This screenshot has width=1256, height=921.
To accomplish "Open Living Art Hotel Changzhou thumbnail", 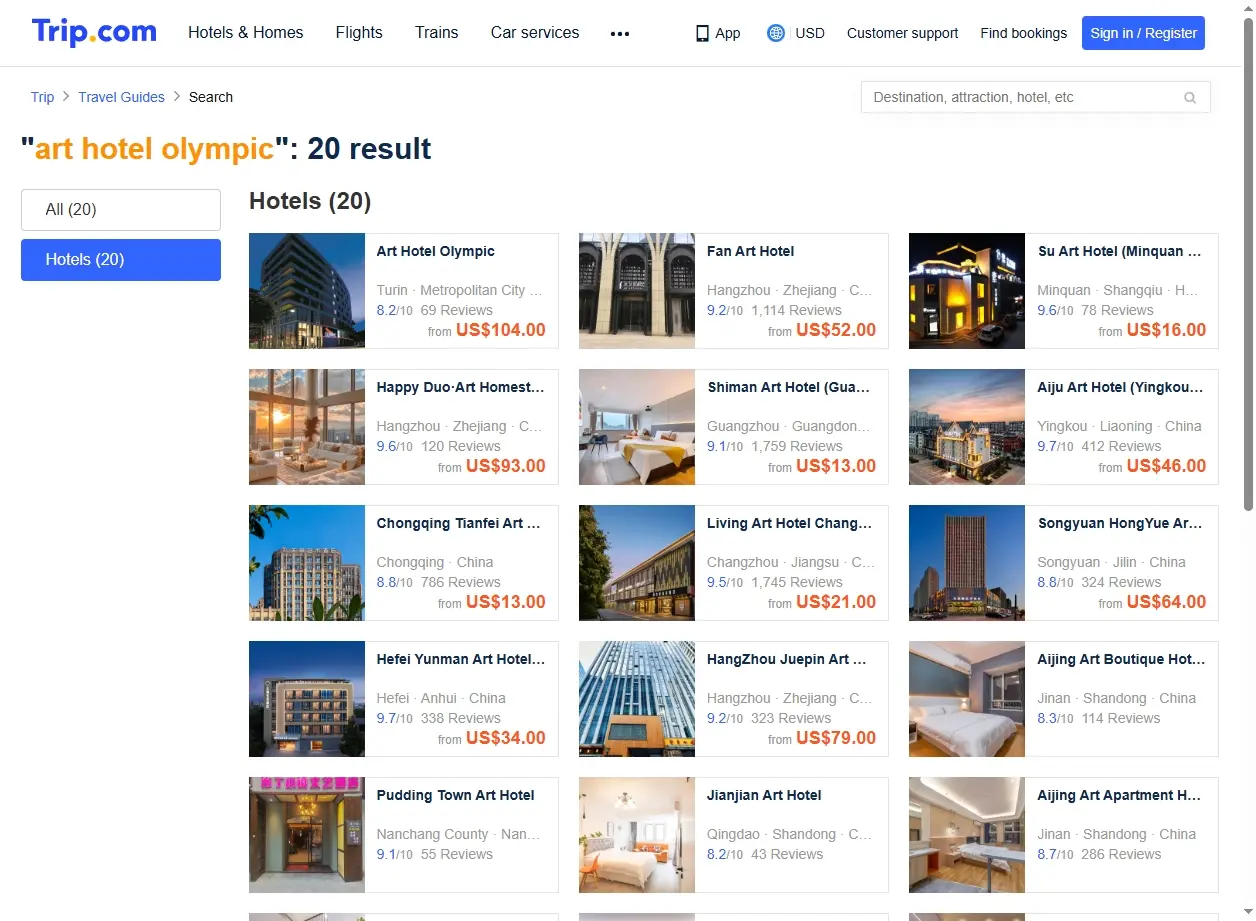I will [637, 563].
